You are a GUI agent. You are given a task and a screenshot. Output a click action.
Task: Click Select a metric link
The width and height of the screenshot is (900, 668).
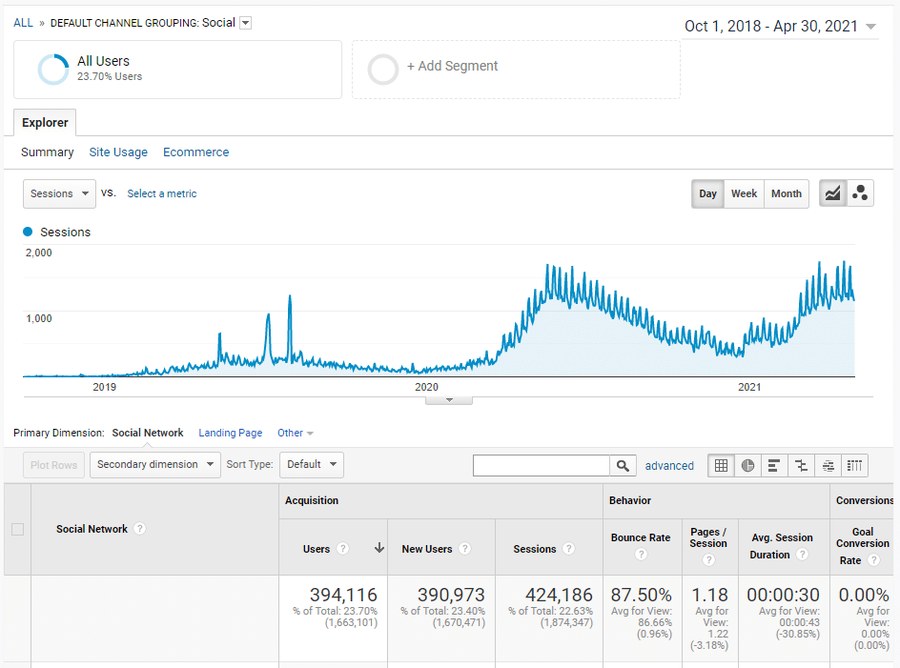pyautogui.click(x=162, y=193)
